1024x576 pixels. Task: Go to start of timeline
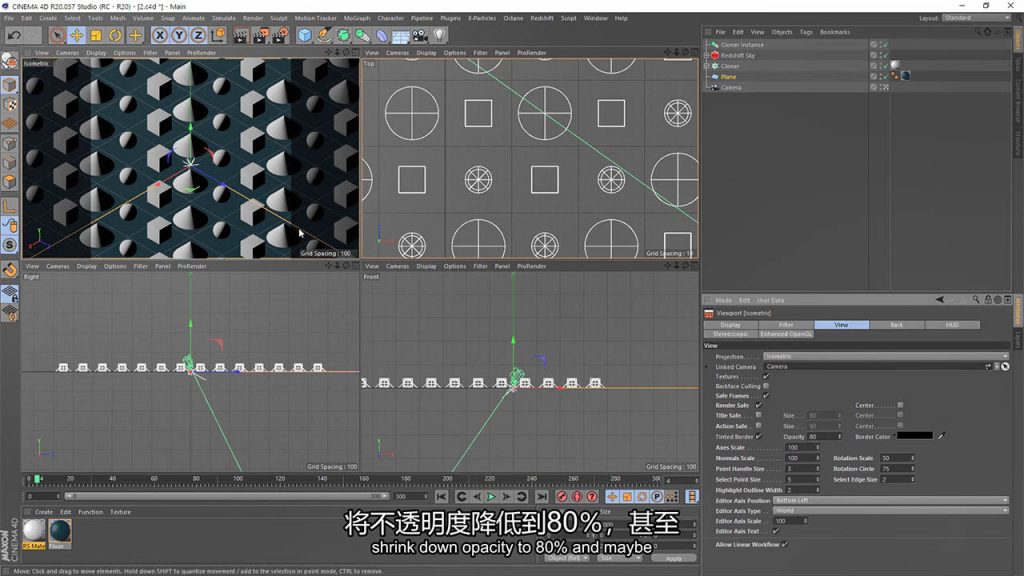click(x=441, y=497)
